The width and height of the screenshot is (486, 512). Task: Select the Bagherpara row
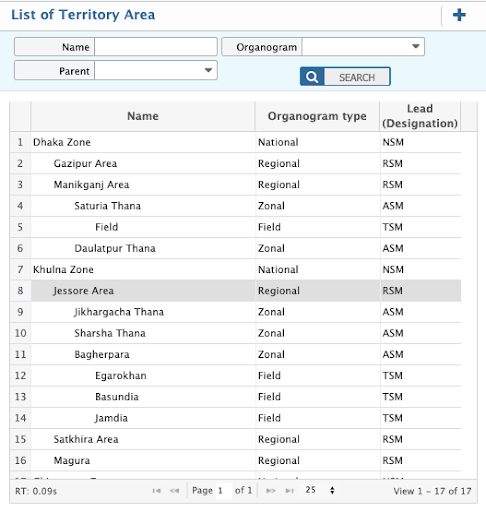[x=235, y=354]
